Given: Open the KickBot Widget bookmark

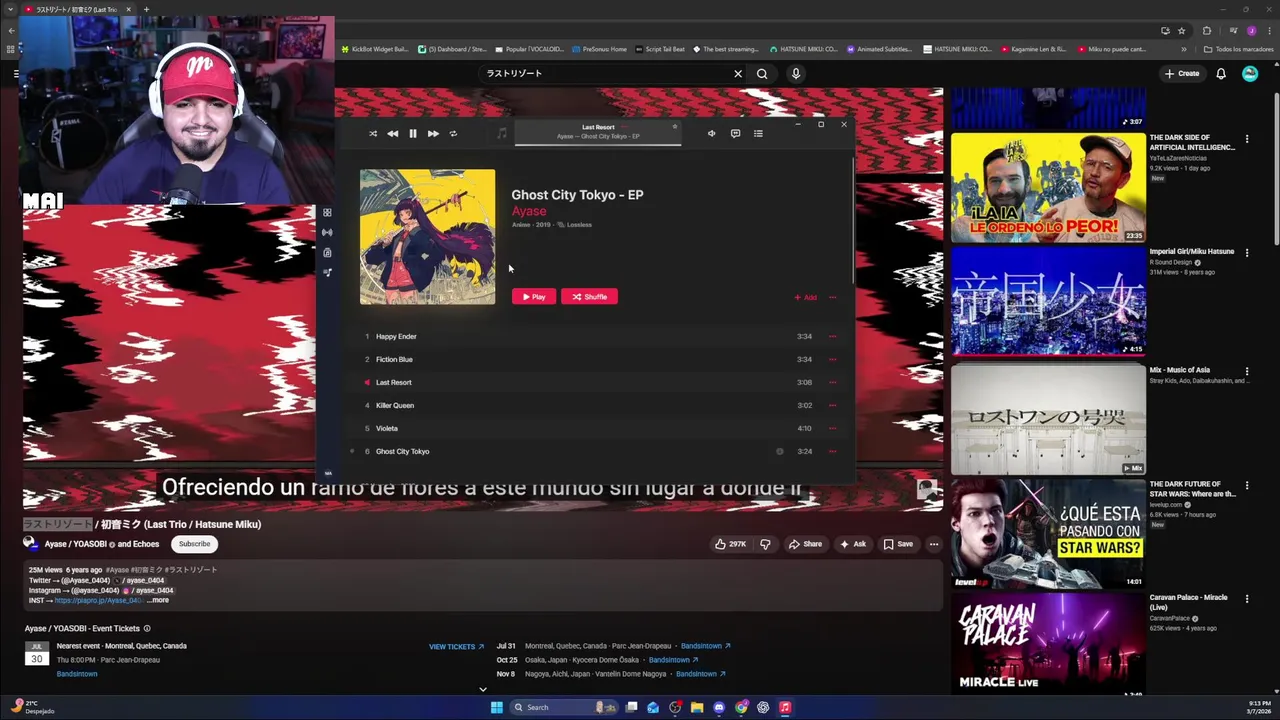Looking at the screenshot, I should pos(374,49).
